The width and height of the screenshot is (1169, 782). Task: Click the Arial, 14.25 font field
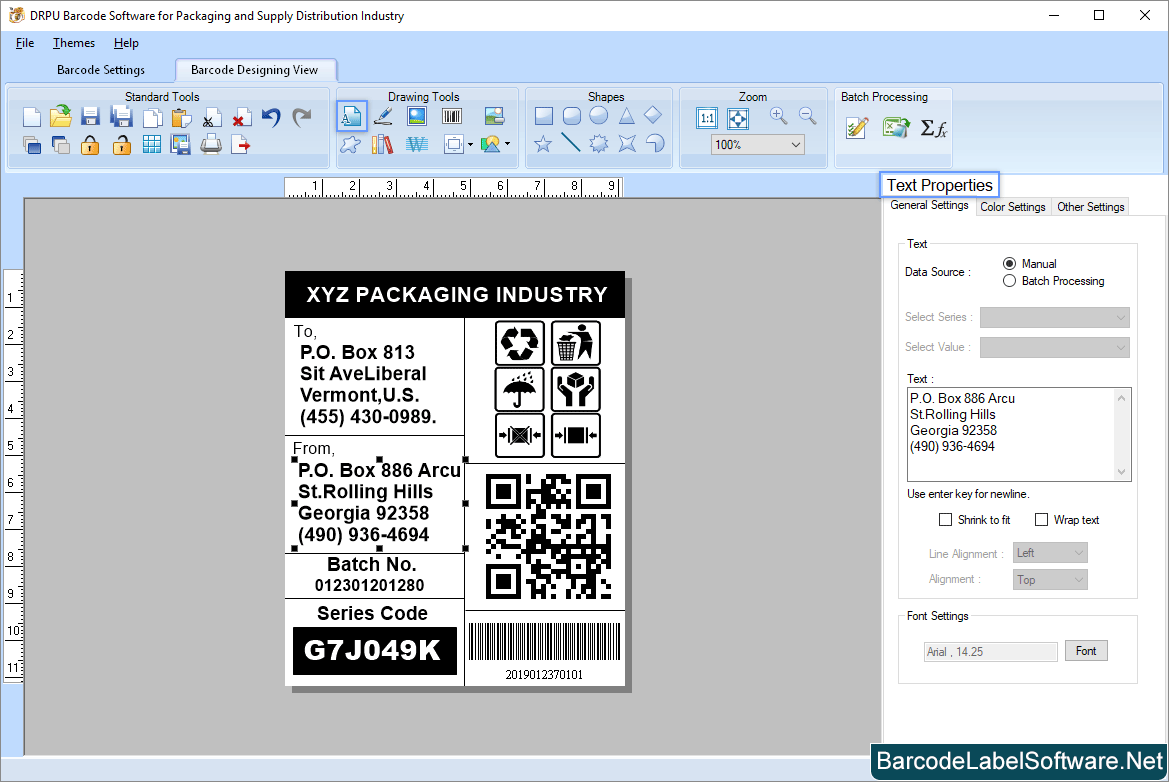990,652
